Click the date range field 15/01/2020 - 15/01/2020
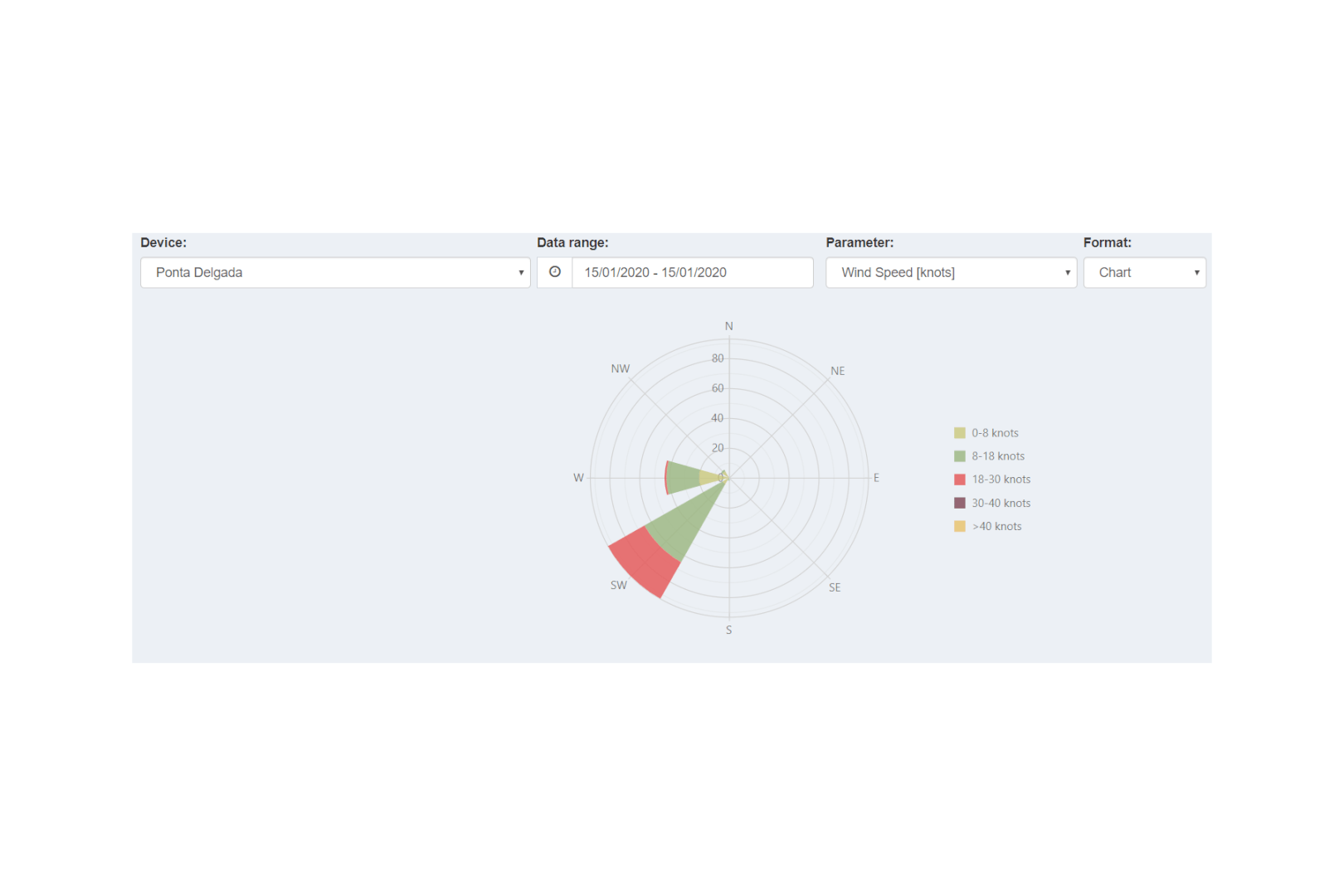1344x896 pixels. (692, 272)
